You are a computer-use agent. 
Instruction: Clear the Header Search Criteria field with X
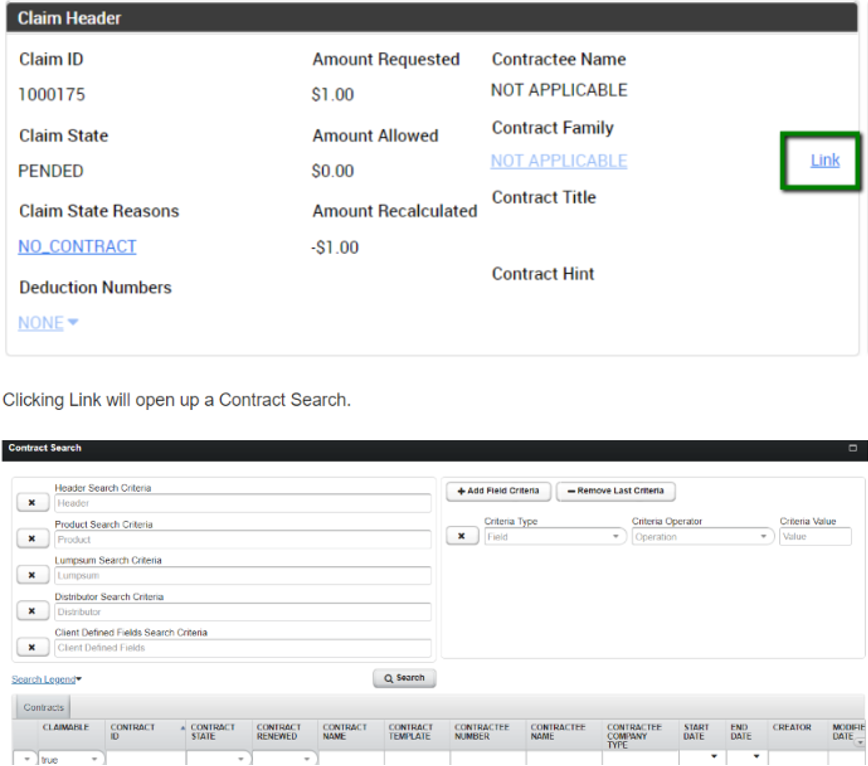32,503
